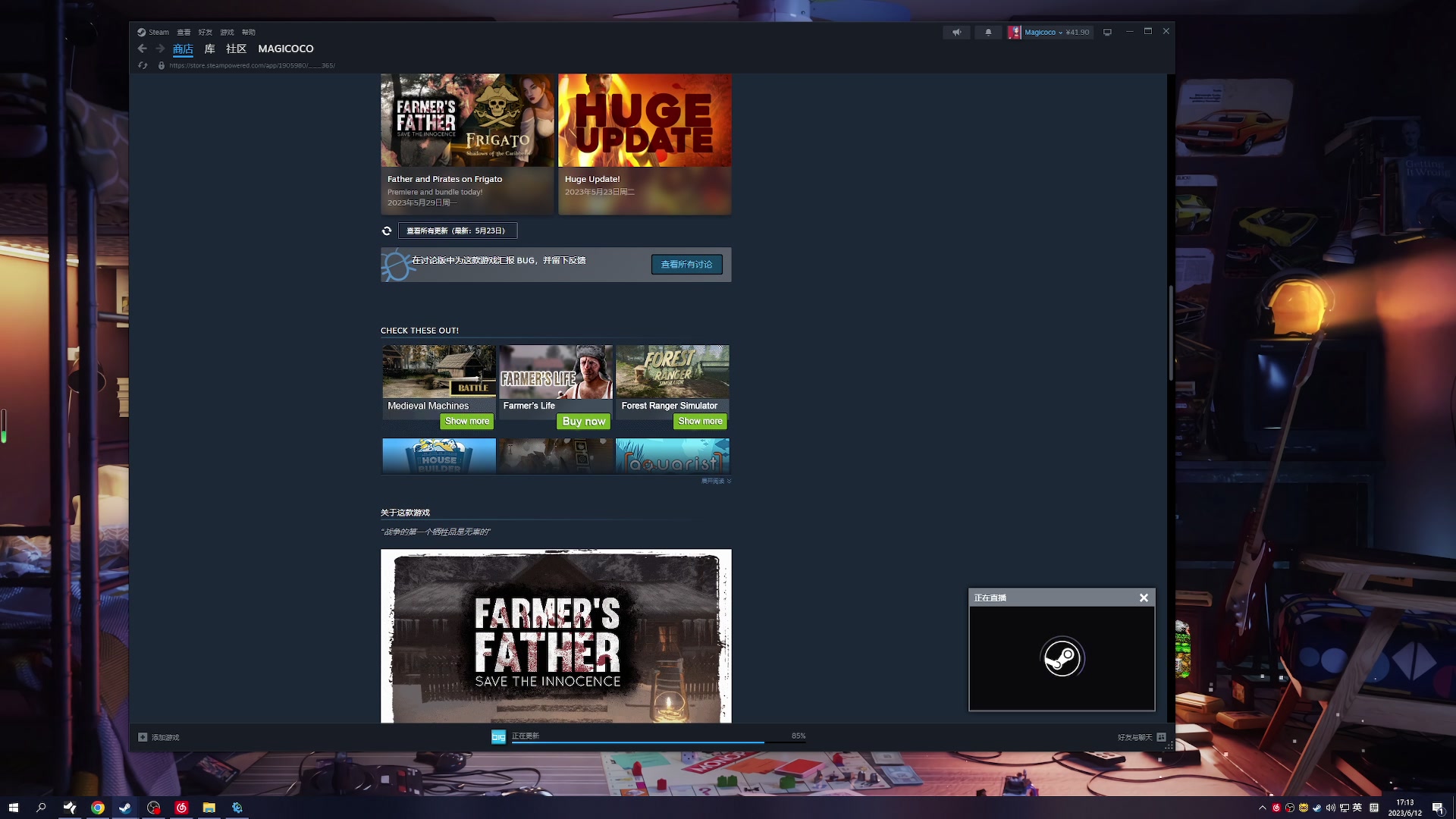Open the 社区 community tab
The height and width of the screenshot is (819, 1456).
236,49
